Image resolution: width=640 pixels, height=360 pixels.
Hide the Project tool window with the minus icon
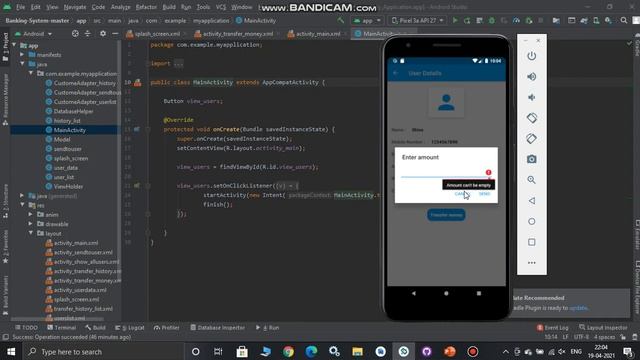click(x=115, y=33)
